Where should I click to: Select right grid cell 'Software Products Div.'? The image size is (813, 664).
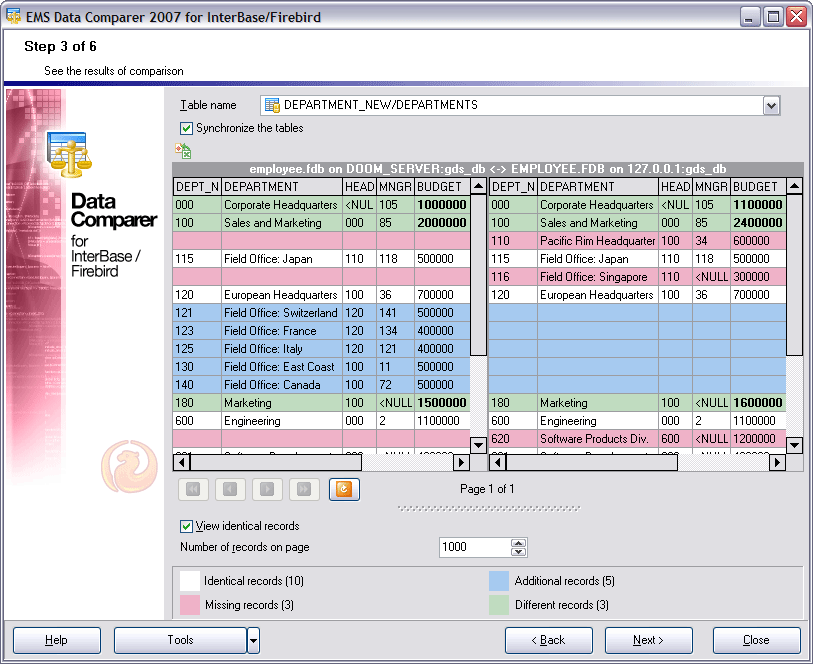pos(598,439)
